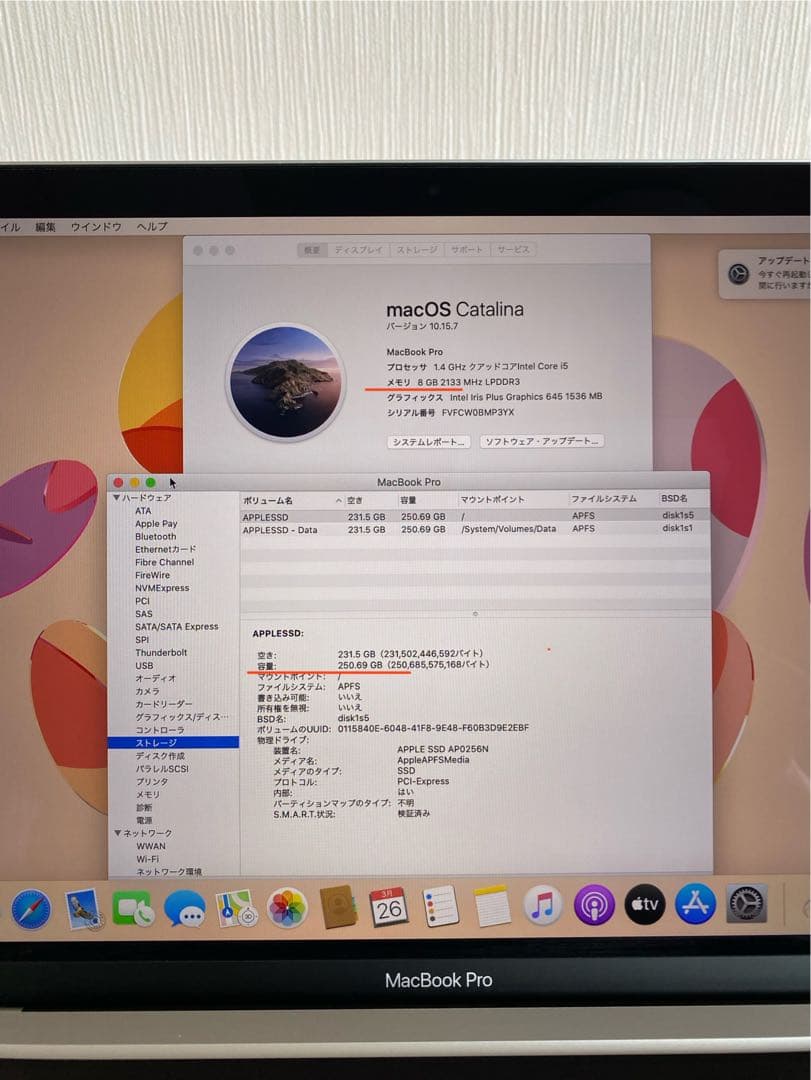Select SPI in the hardware list
This screenshot has width=811, height=1080.
(x=141, y=640)
